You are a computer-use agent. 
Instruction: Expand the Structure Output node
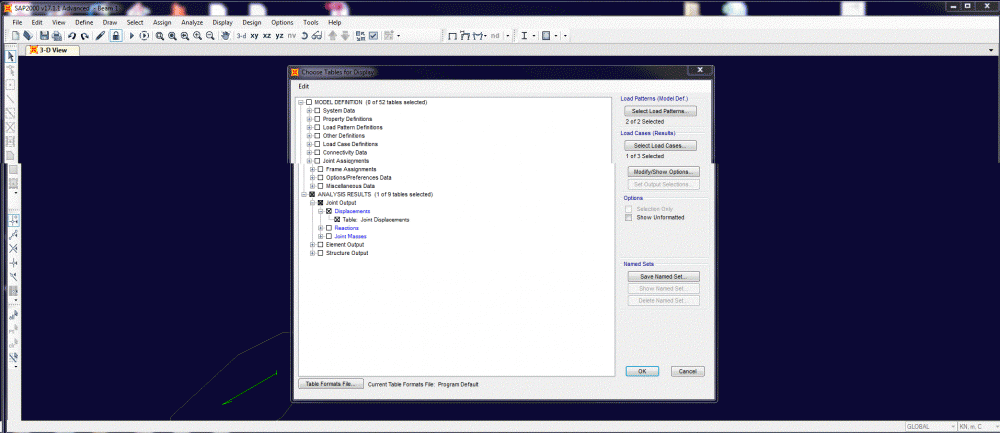[x=312, y=253]
